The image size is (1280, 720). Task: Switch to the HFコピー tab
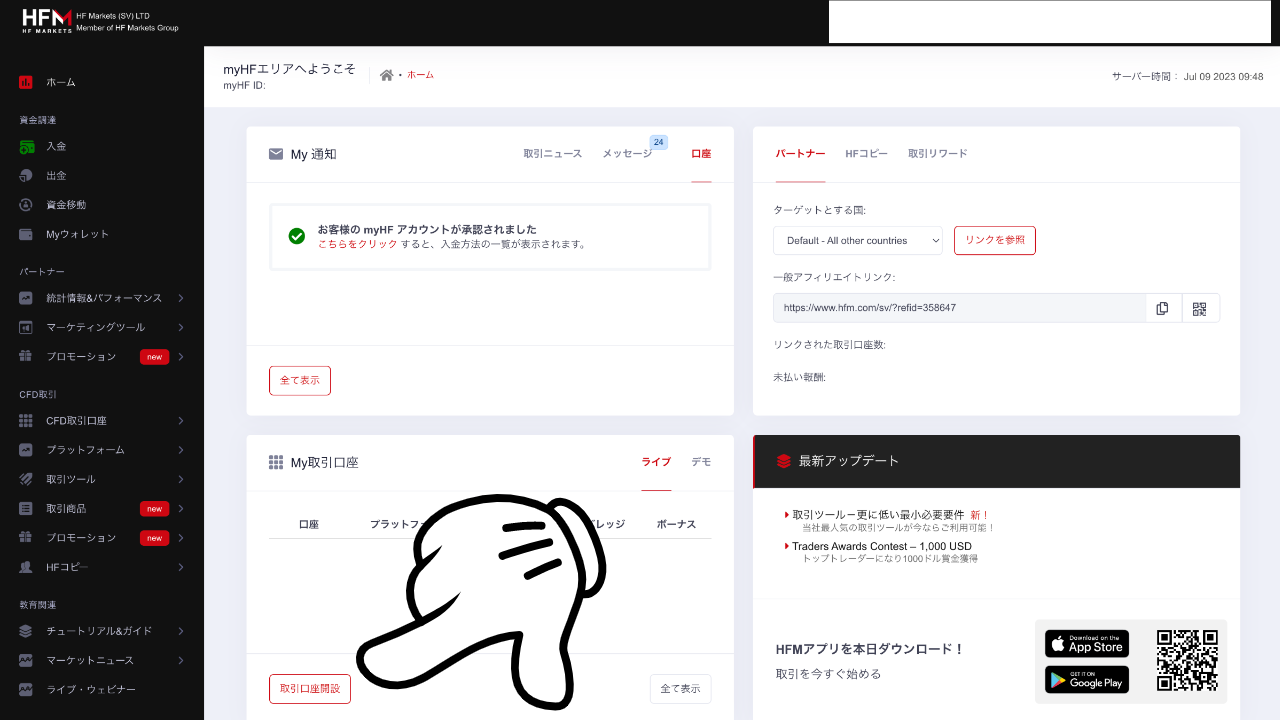click(x=866, y=154)
